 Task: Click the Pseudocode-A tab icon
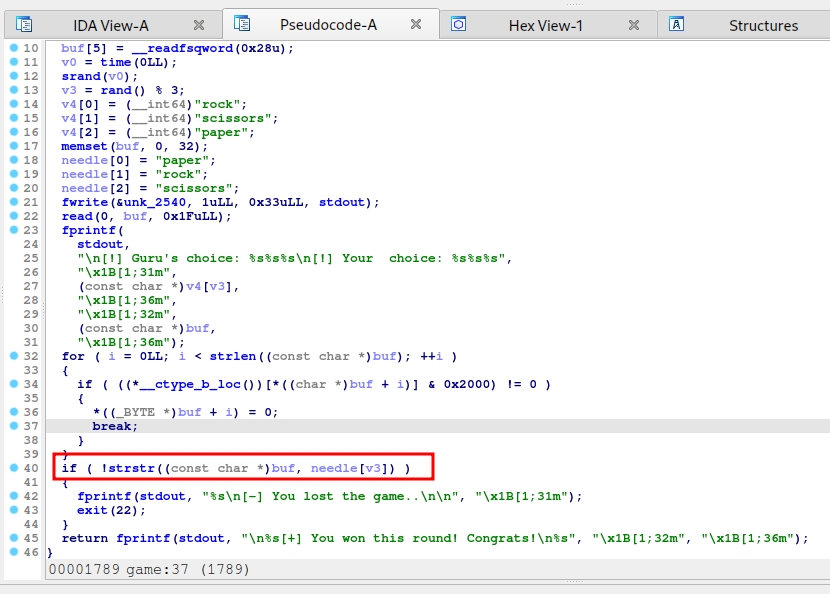(x=242, y=25)
